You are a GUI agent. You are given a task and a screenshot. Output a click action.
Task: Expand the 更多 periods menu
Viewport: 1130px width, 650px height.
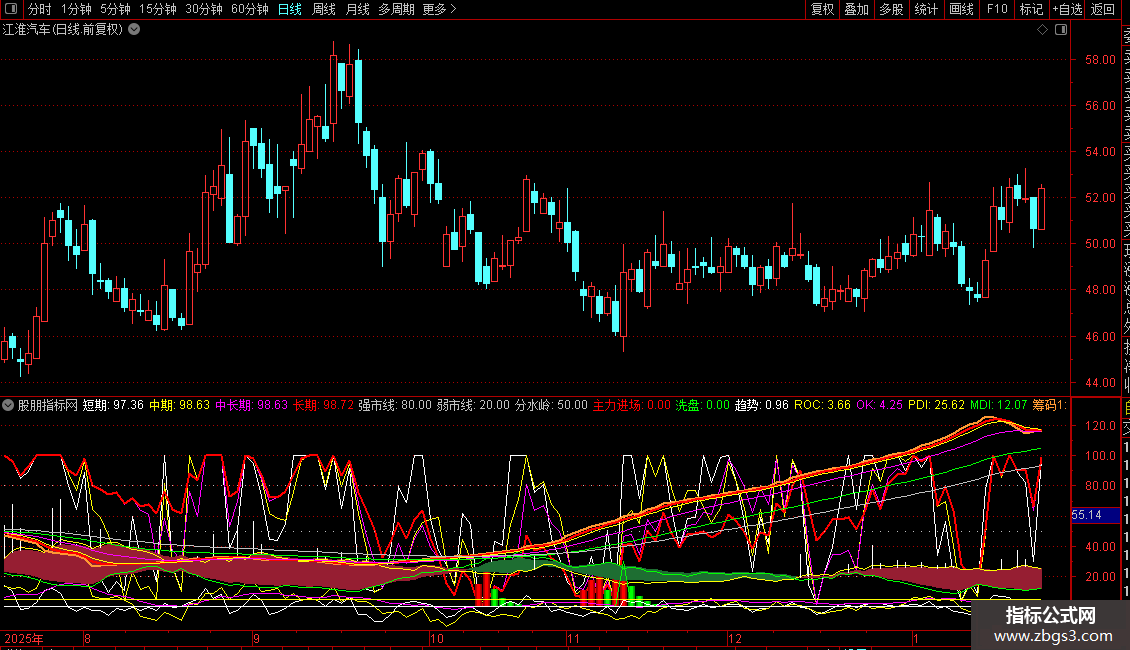tap(439, 9)
